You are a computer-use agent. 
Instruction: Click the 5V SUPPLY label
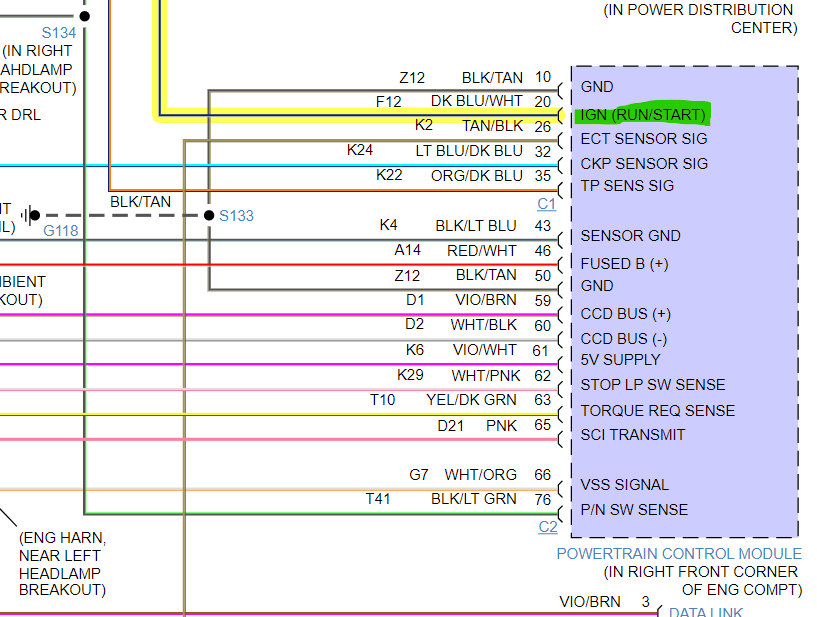tap(621, 360)
